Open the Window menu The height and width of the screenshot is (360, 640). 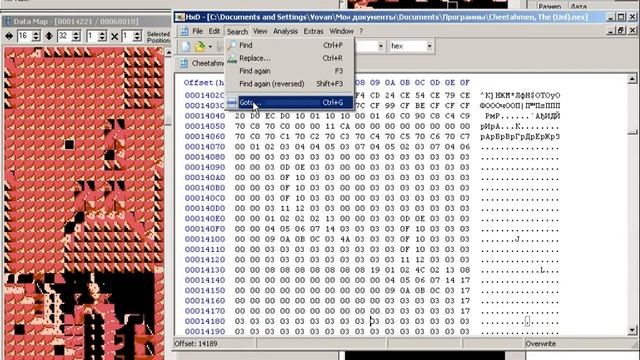coord(341,31)
